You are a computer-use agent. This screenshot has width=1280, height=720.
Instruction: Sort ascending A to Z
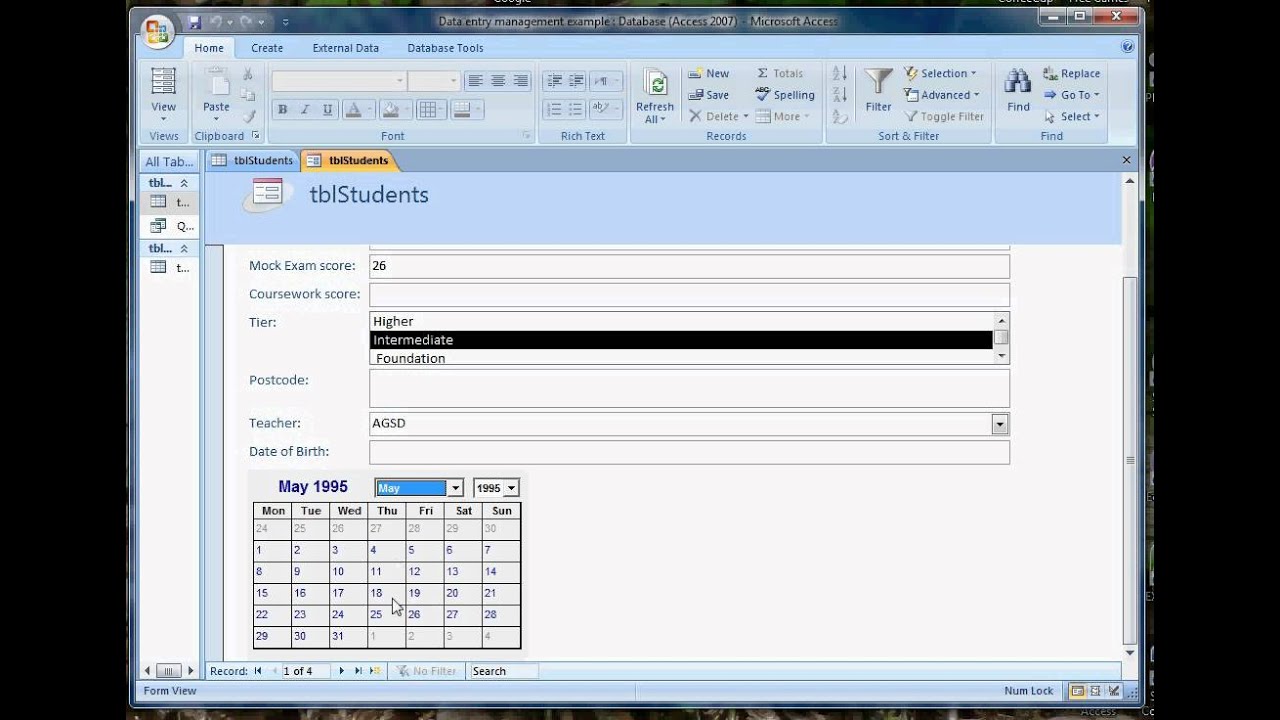click(x=839, y=74)
